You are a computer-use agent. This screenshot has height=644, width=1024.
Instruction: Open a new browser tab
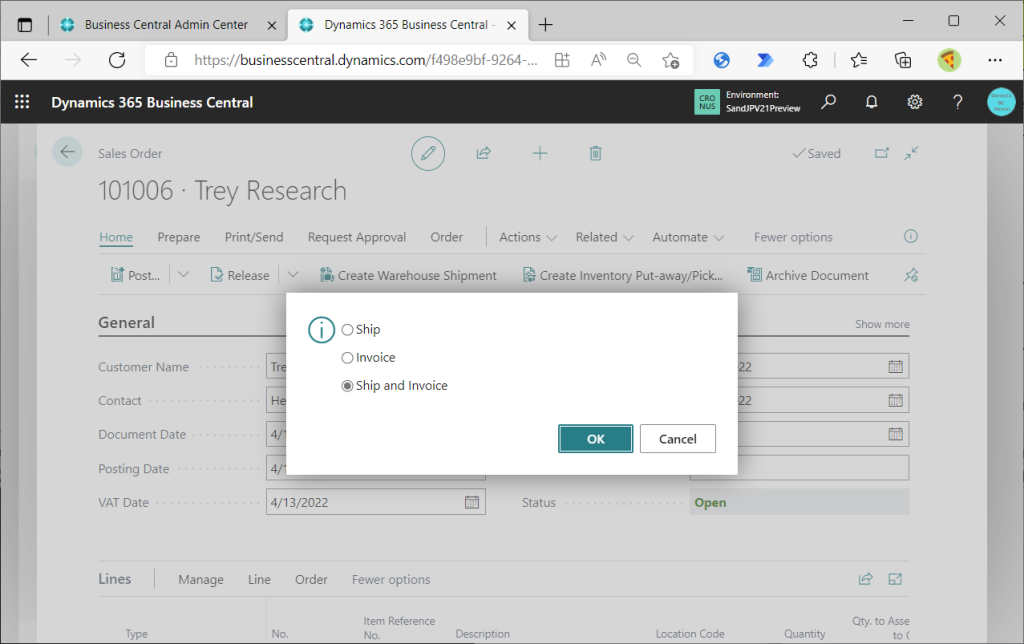545,25
